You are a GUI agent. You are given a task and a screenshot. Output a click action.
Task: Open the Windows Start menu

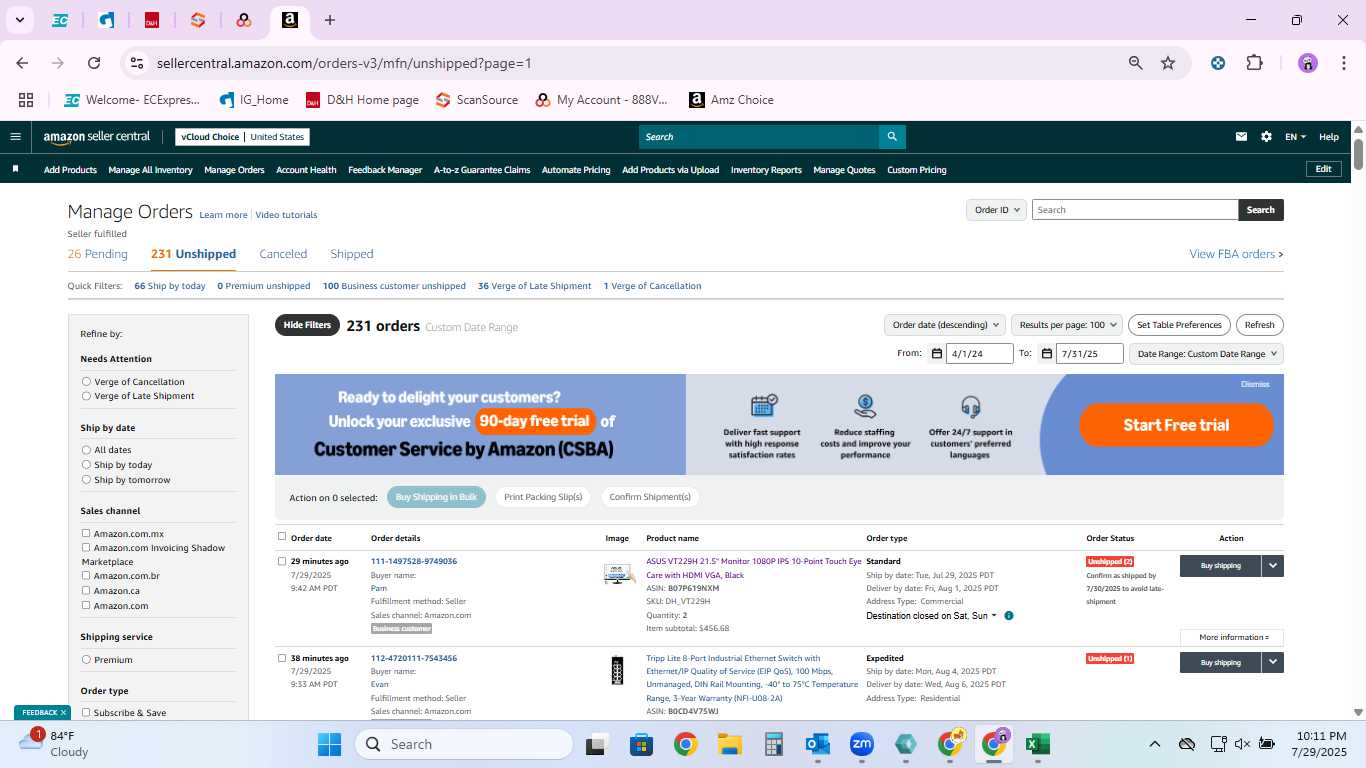click(x=329, y=744)
